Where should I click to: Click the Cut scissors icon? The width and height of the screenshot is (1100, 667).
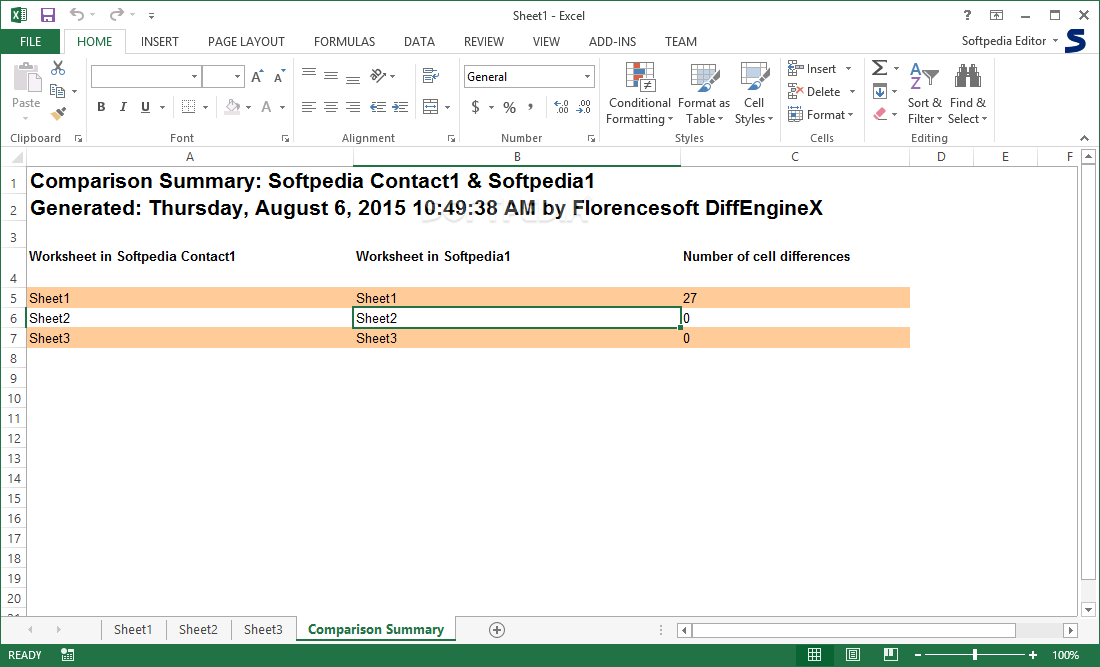tap(58, 68)
